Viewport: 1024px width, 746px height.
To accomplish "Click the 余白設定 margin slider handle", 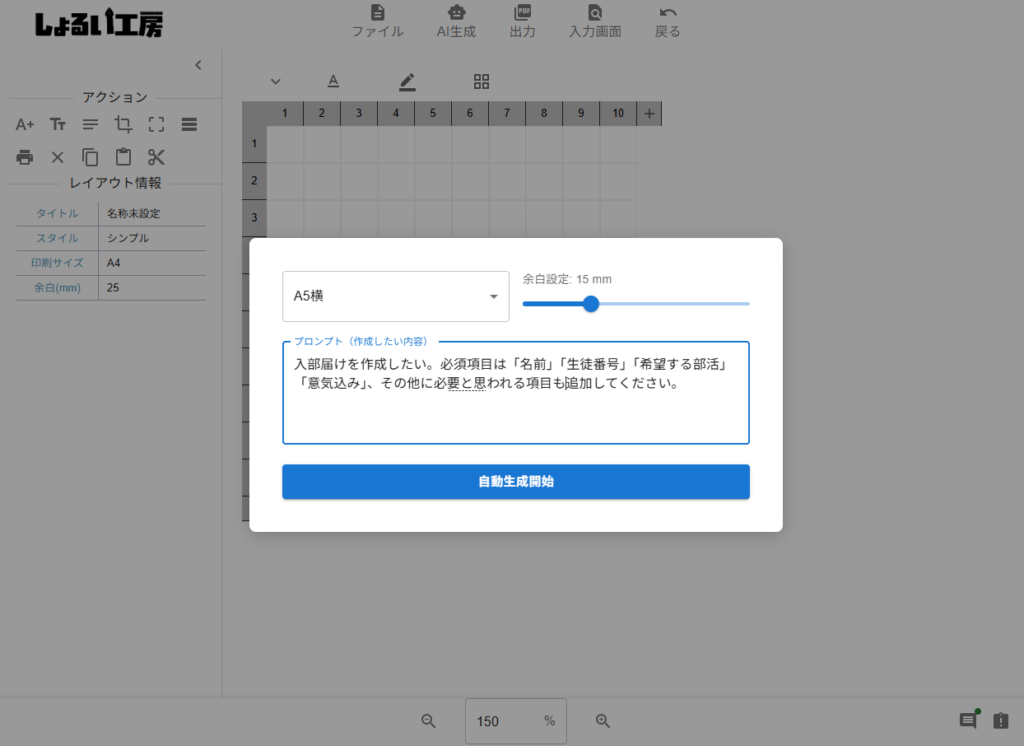I will 591,304.
